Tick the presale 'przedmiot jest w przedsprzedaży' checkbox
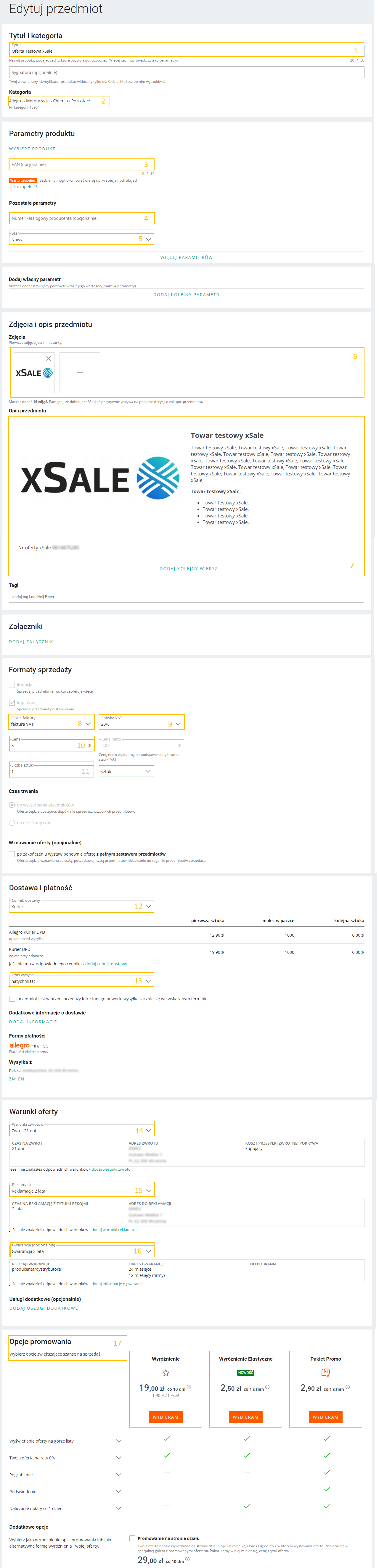 12,999
